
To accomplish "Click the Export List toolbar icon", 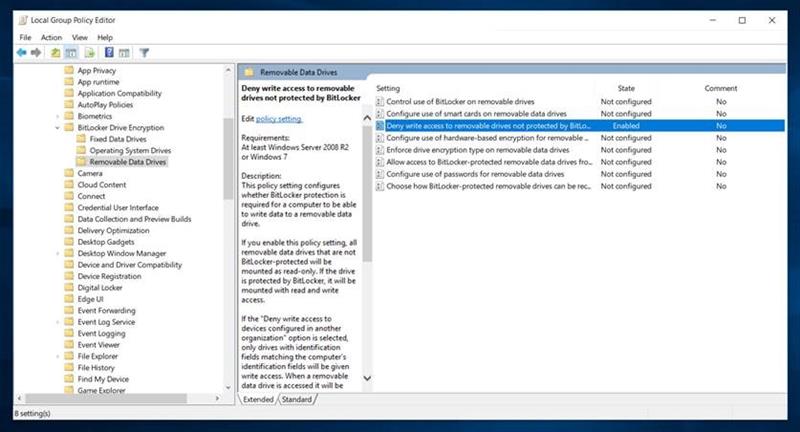I will click(x=90, y=53).
